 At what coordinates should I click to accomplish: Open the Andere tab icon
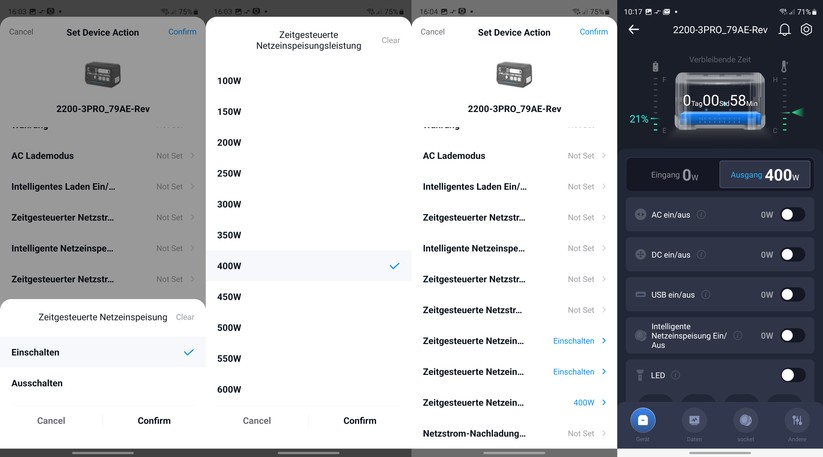797,421
